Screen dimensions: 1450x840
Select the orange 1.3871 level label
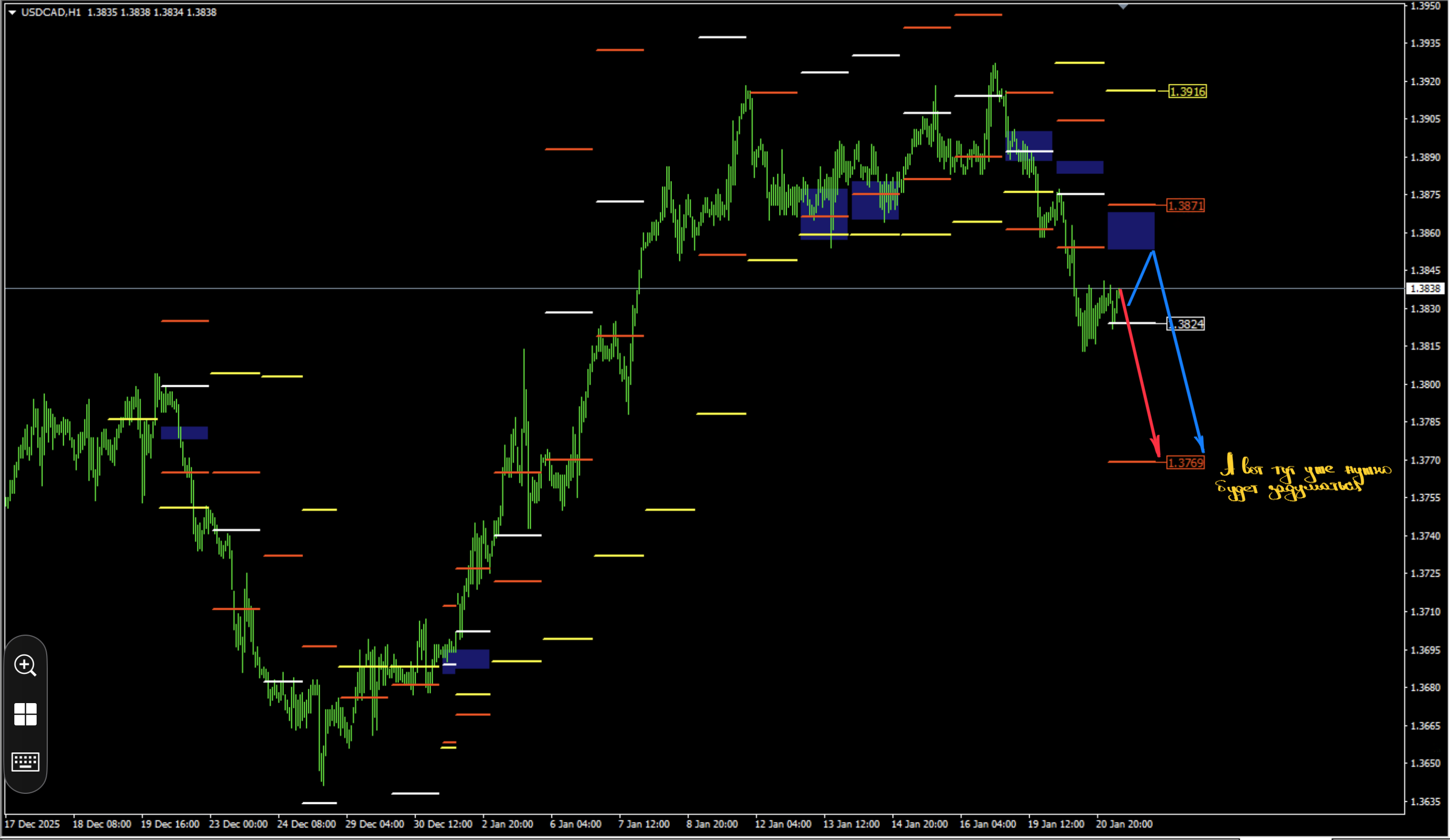click(1185, 205)
